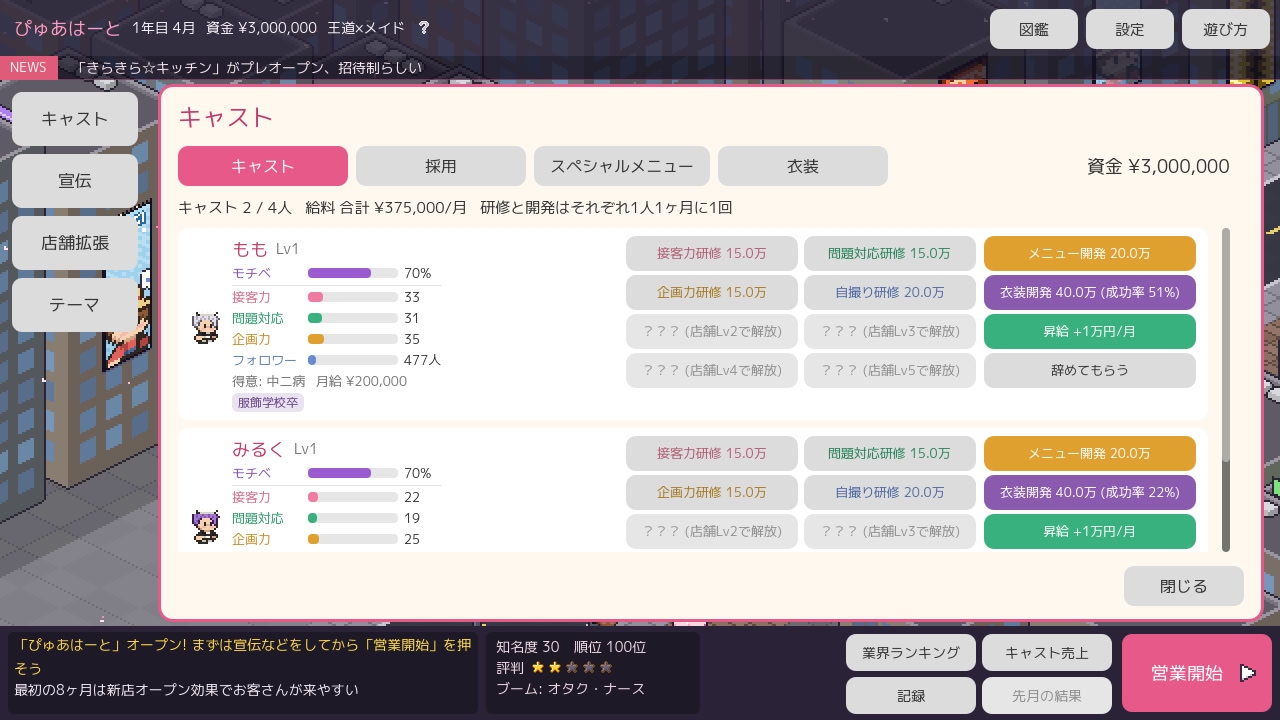Give みるく a 昇給 +1万円/月 raise

1090,531
